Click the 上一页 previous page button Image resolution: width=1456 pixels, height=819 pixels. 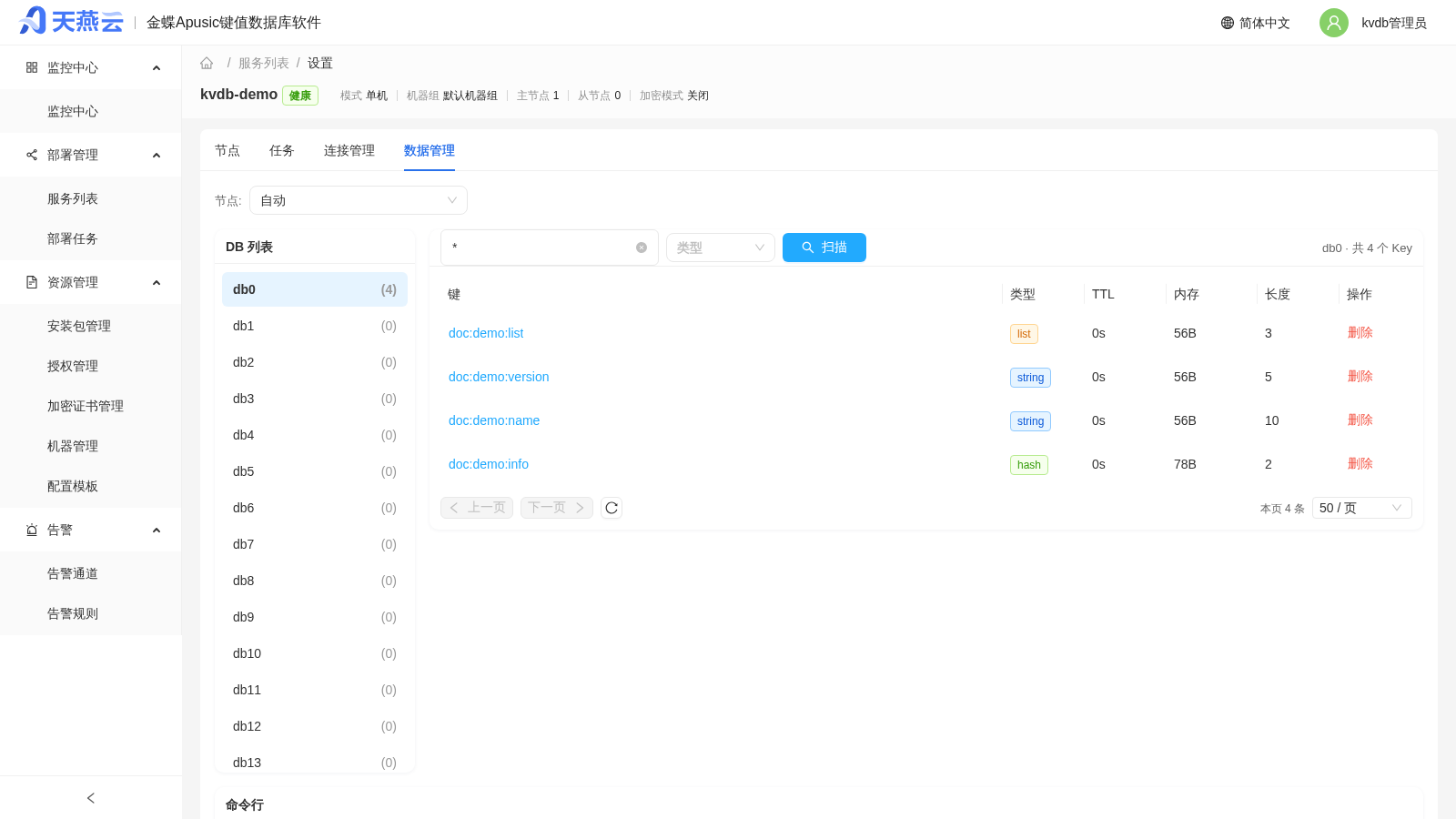[x=477, y=508]
